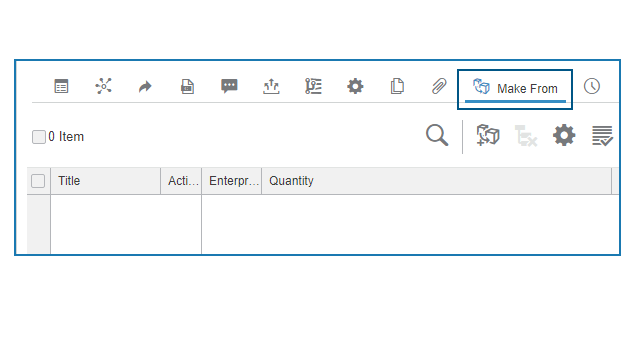Viewport: 640px width, 360px height.
Task: Open the structure list tab icon
Action: (313, 86)
